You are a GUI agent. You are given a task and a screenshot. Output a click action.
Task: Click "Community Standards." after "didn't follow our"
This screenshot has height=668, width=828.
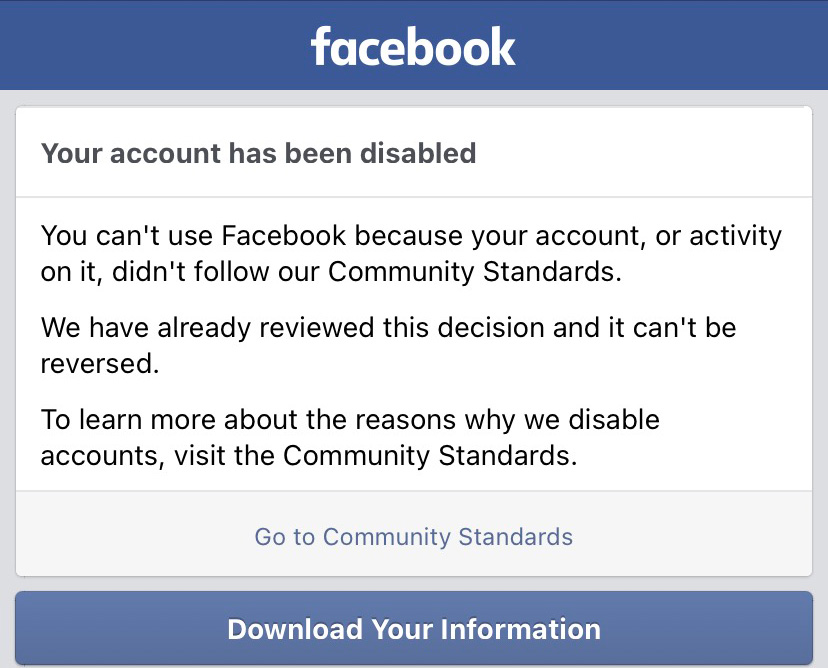click(x=475, y=272)
